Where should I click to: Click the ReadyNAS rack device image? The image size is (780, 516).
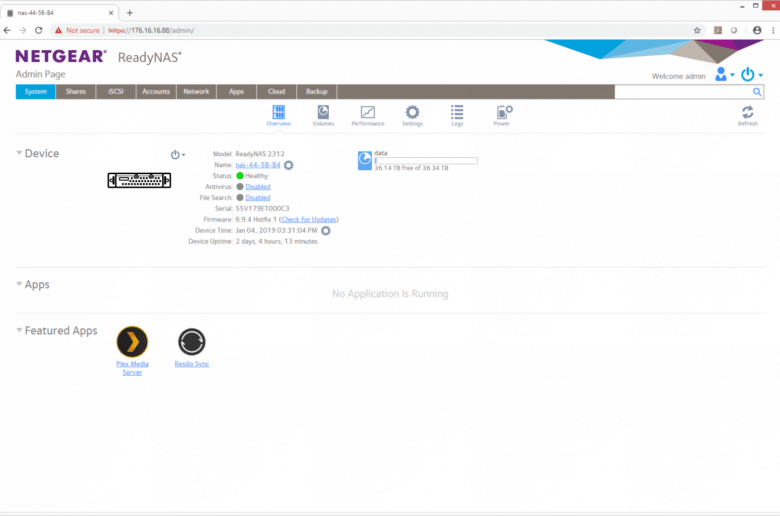pos(139,180)
